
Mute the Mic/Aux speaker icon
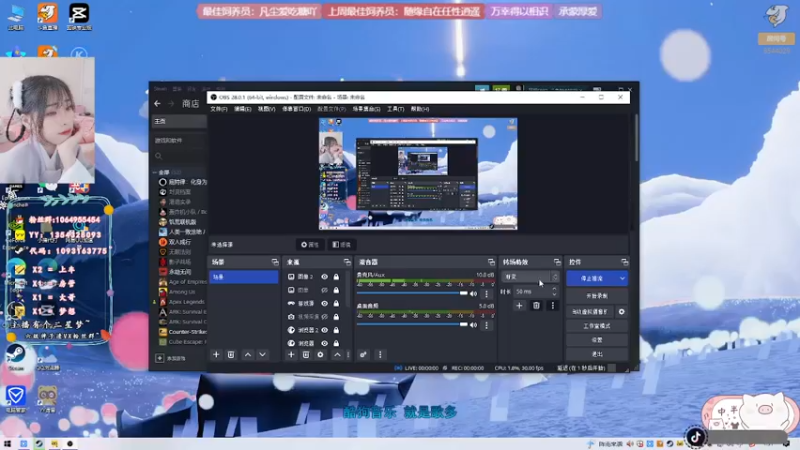[x=473, y=293]
